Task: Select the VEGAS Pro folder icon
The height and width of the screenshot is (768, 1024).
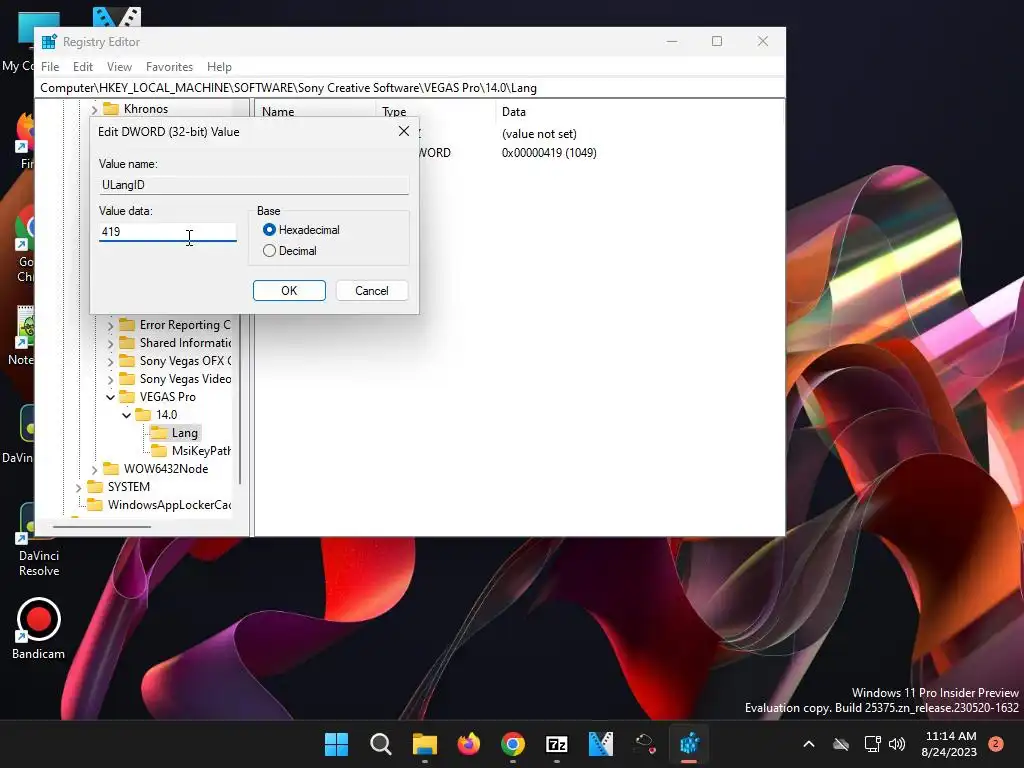Action: [x=127, y=396]
